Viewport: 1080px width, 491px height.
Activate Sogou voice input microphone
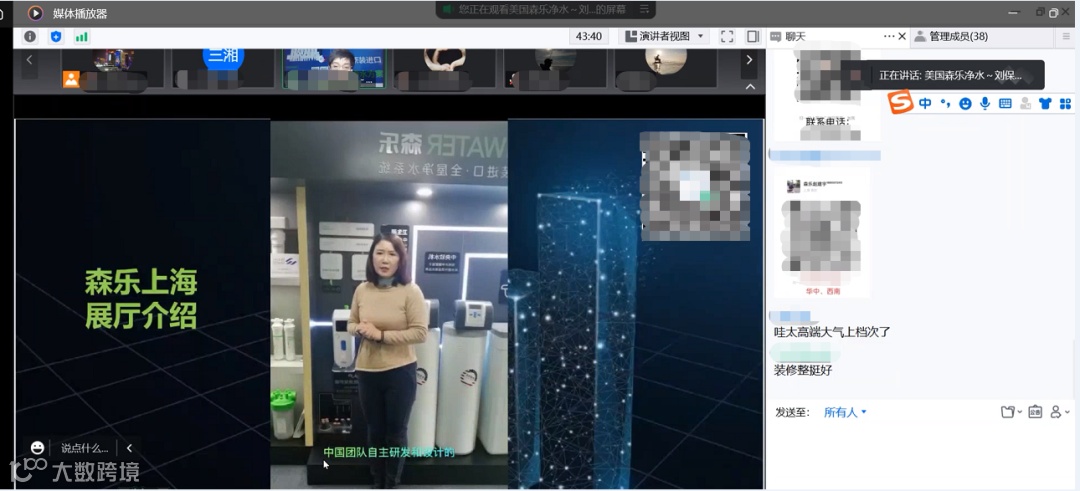[x=985, y=103]
